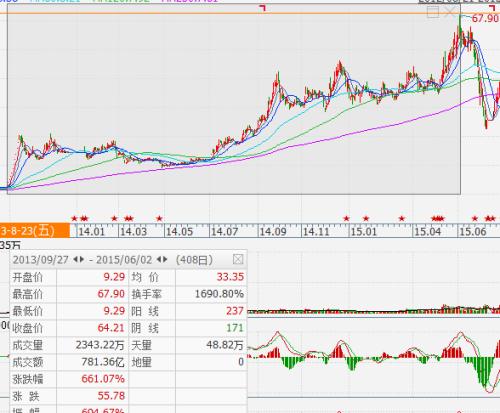The height and width of the screenshot is (413, 500).
Task: Maximize the selected chart region
Action: click(x=433, y=12)
